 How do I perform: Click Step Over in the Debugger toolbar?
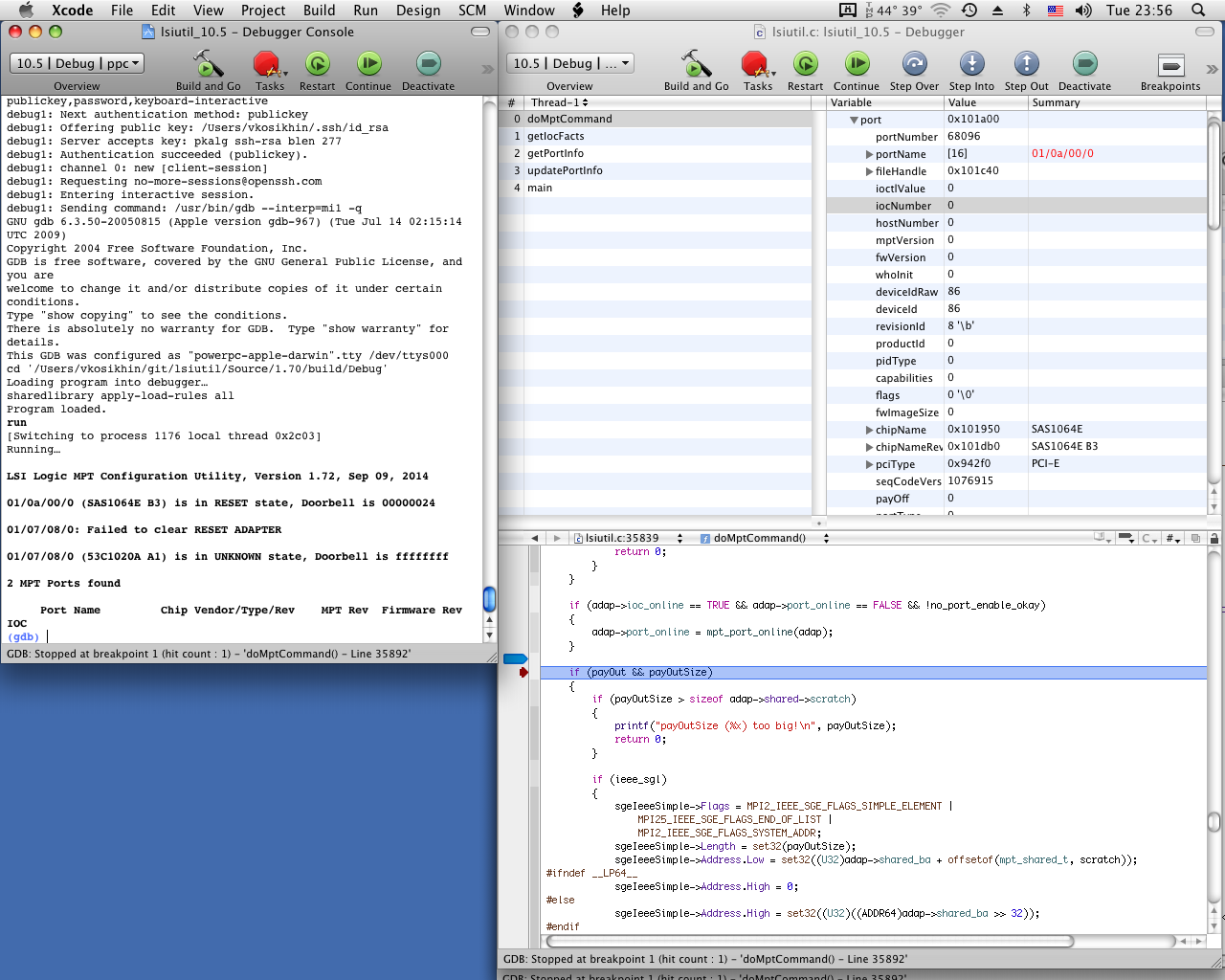tap(914, 65)
